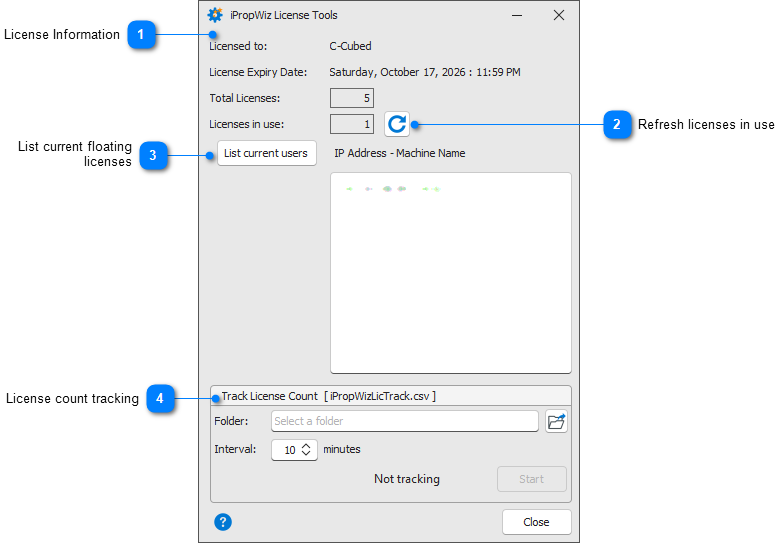Close window using title bar X
779x543 pixels.
point(558,15)
